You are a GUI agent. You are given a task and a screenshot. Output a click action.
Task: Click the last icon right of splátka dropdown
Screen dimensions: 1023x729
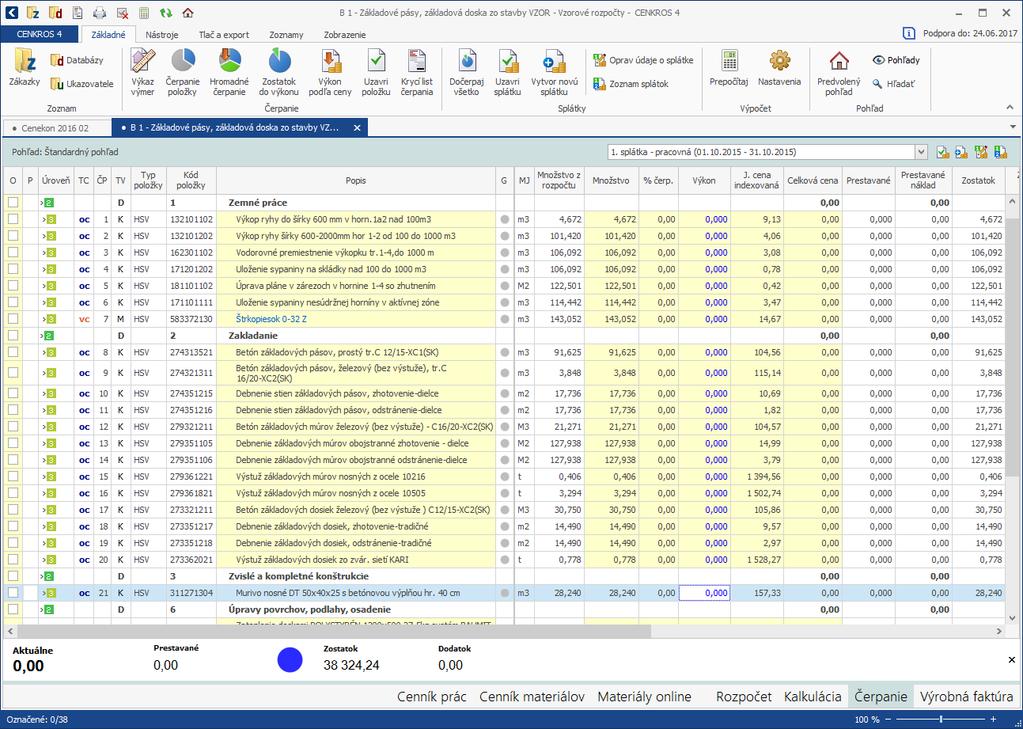[1001, 152]
